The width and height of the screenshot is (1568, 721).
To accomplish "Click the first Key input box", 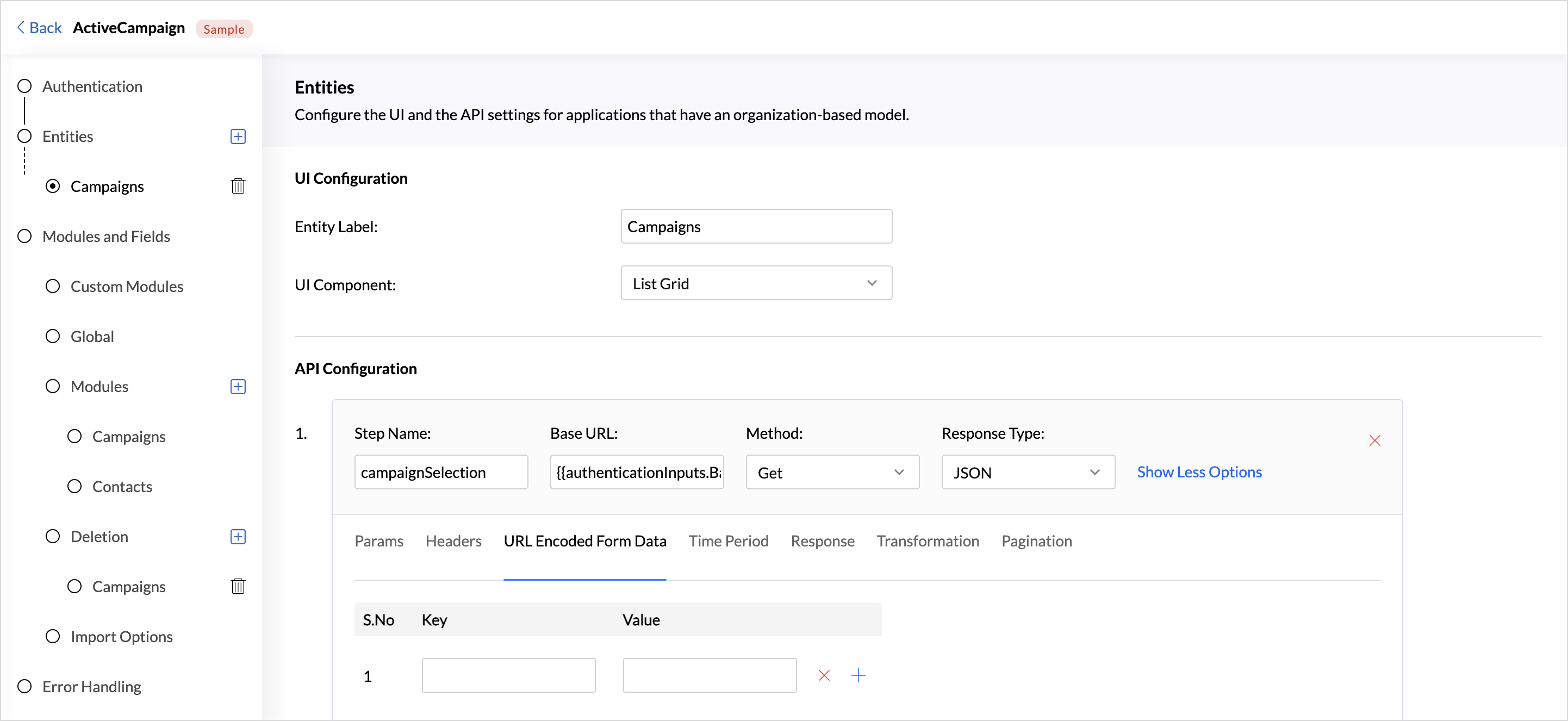I will coord(508,675).
